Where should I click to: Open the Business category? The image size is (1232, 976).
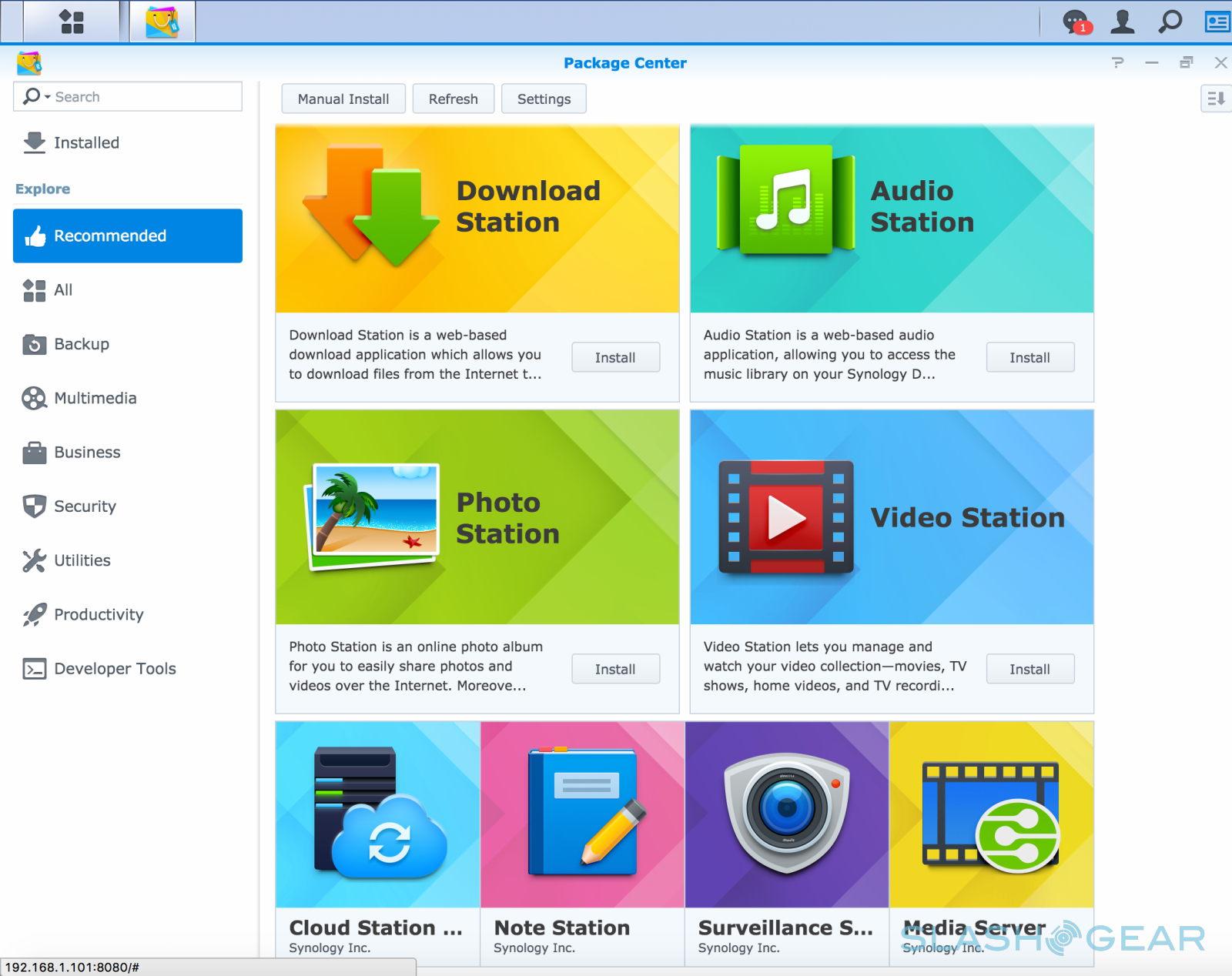point(128,453)
